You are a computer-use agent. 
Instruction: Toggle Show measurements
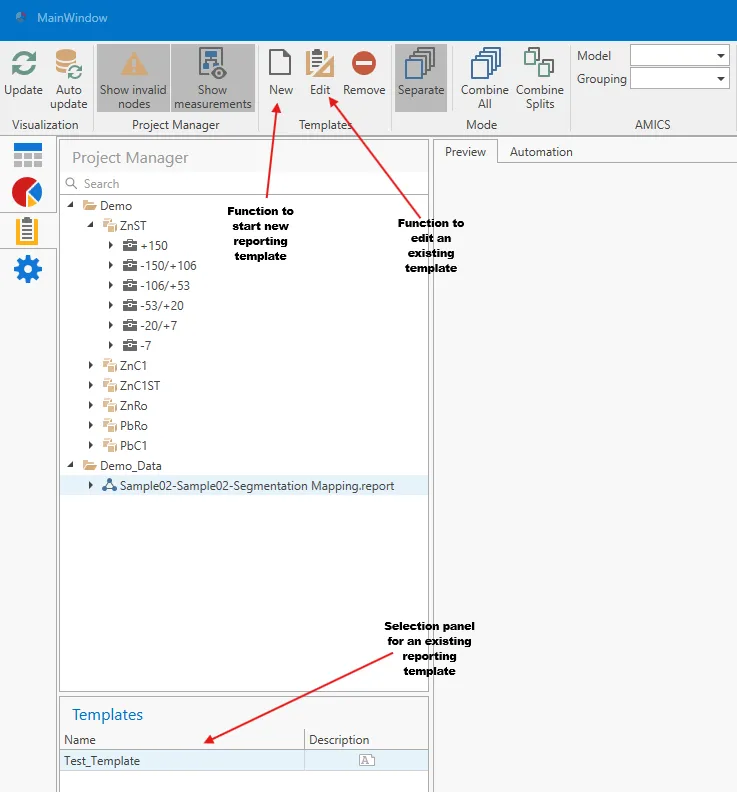coord(213,78)
